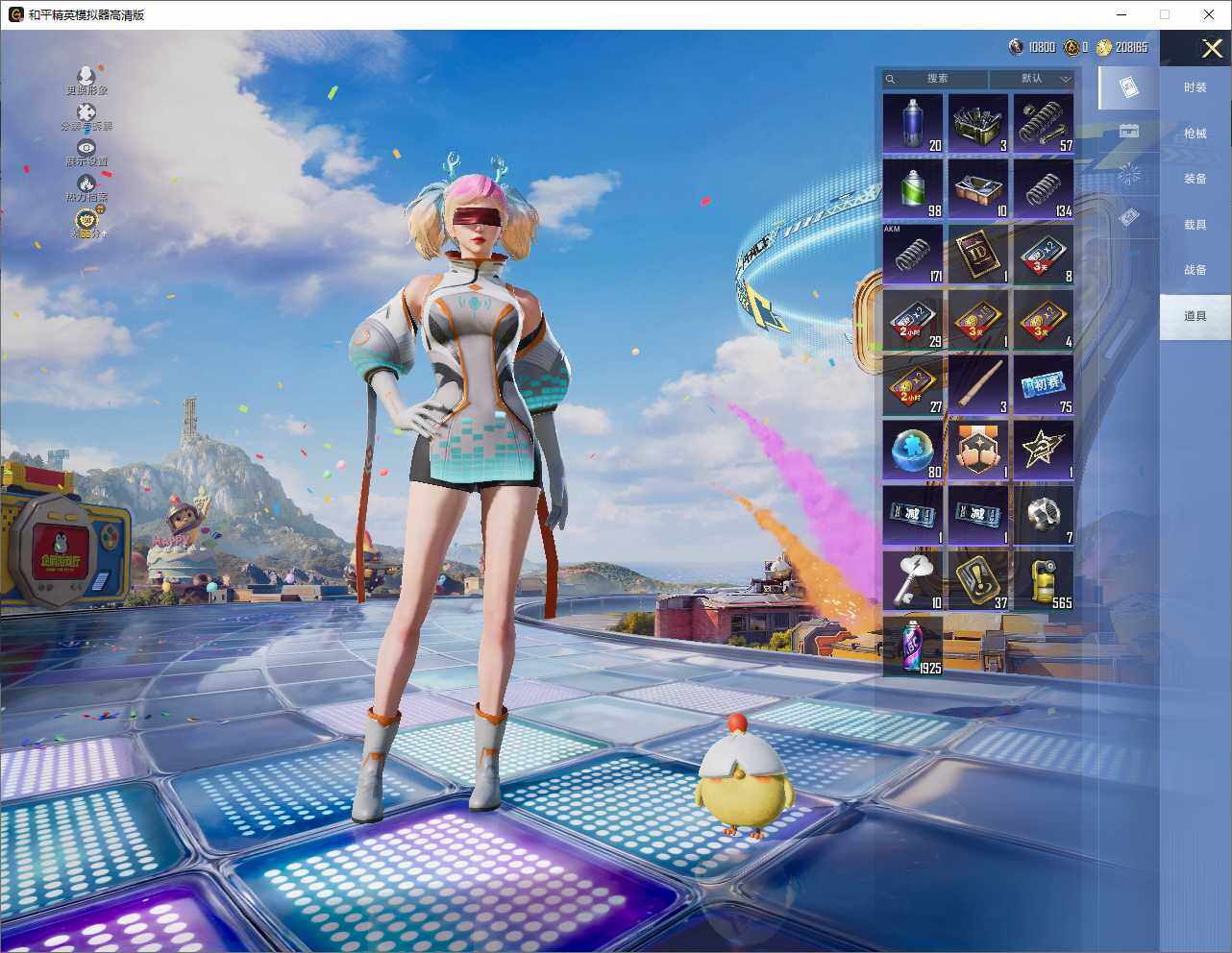The height and width of the screenshot is (953, 1232).
Task: Switch to the 装备 tab
Action: coord(1195,179)
